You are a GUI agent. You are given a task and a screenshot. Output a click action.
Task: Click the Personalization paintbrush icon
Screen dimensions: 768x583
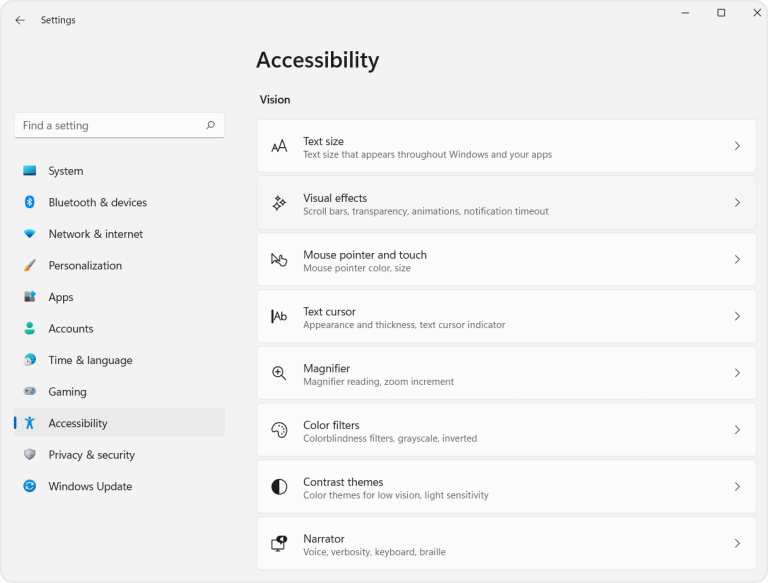coord(29,265)
